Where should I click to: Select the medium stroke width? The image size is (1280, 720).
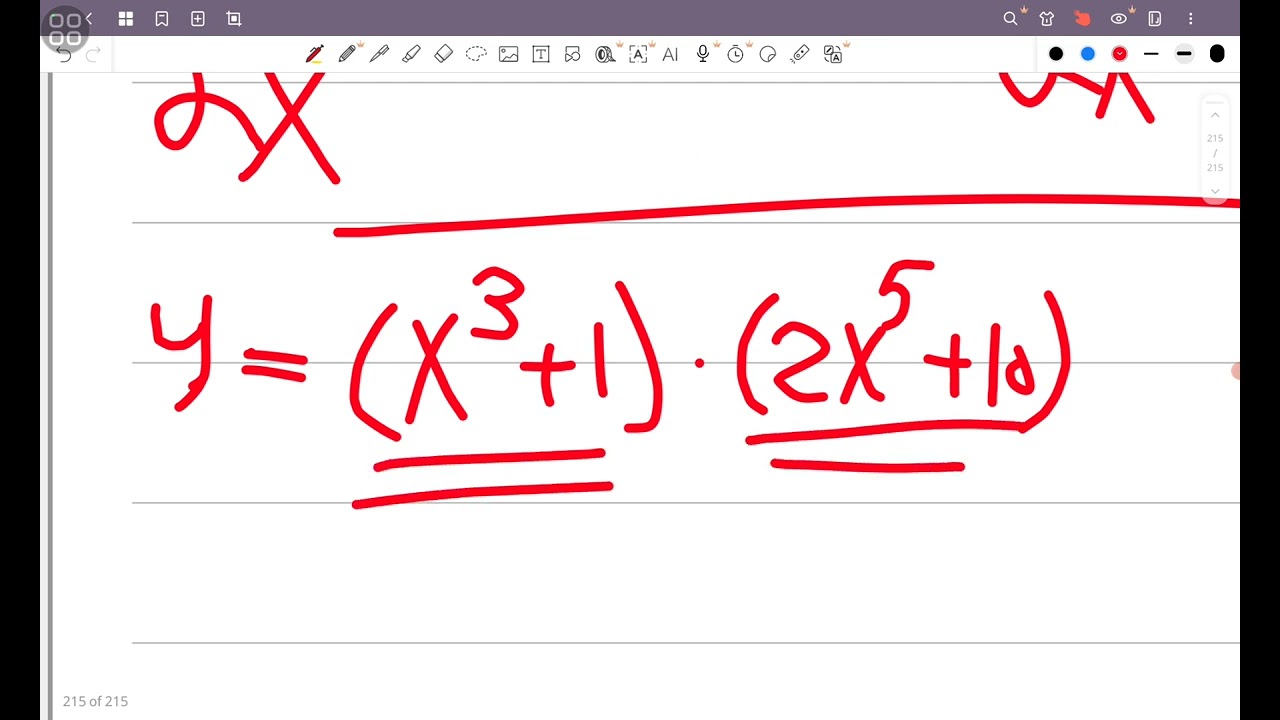1184,54
